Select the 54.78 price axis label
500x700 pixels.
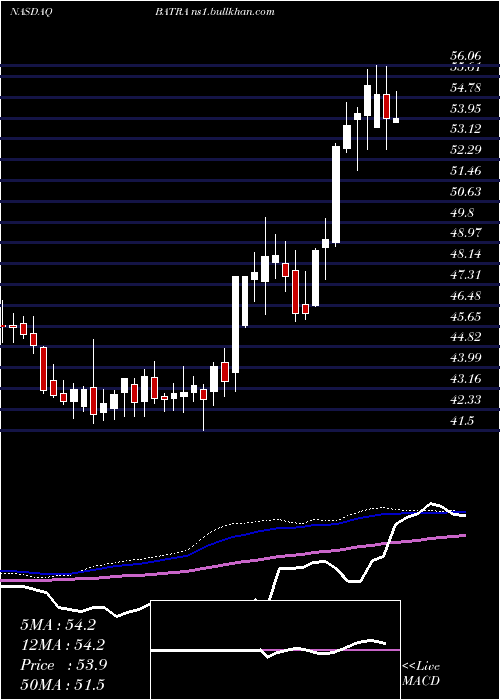point(466,88)
